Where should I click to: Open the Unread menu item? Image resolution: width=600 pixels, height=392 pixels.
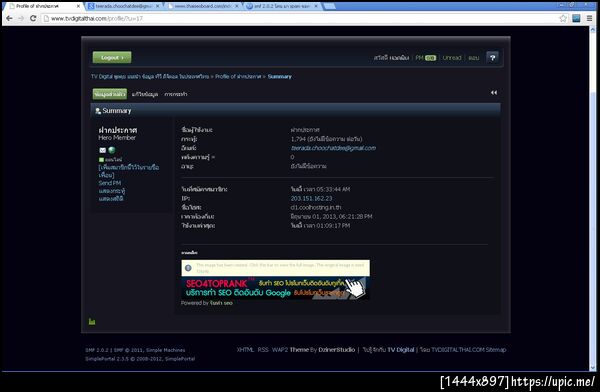coord(452,58)
